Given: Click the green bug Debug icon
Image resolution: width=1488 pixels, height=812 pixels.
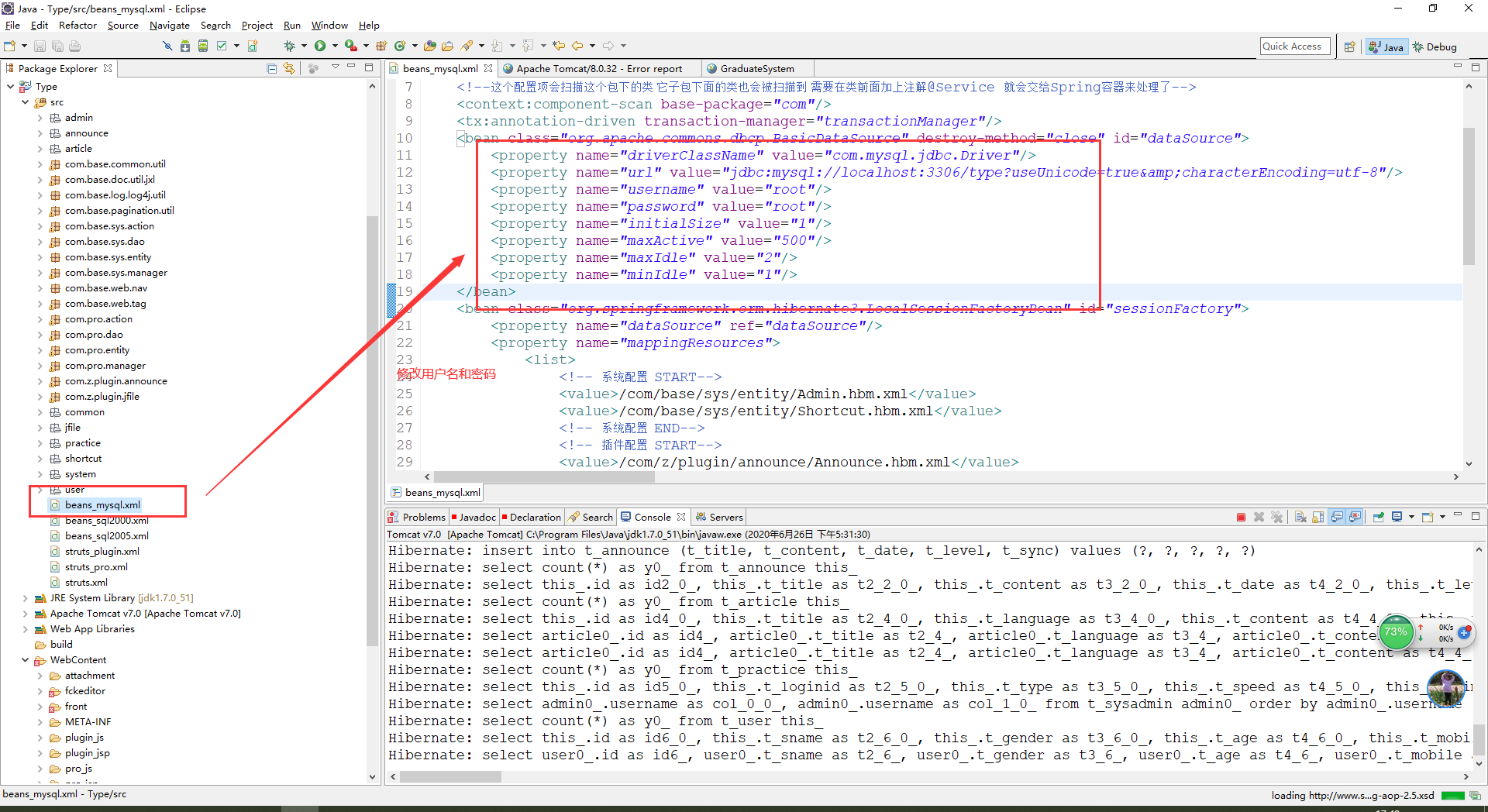Looking at the screenshot, I should (x=289, y=46).
